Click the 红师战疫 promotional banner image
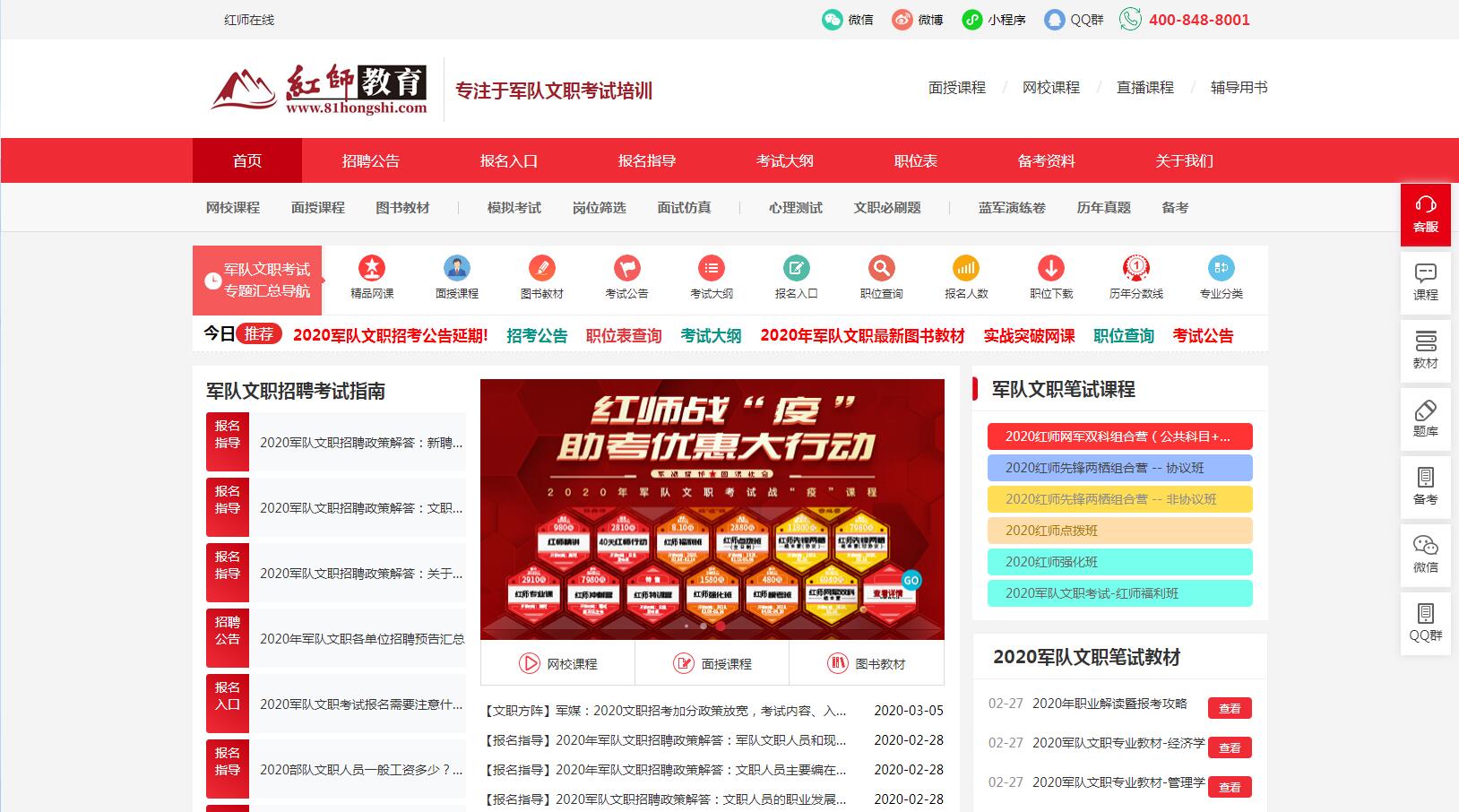This screenshot has width=1459, height=812. coord(712,502)
